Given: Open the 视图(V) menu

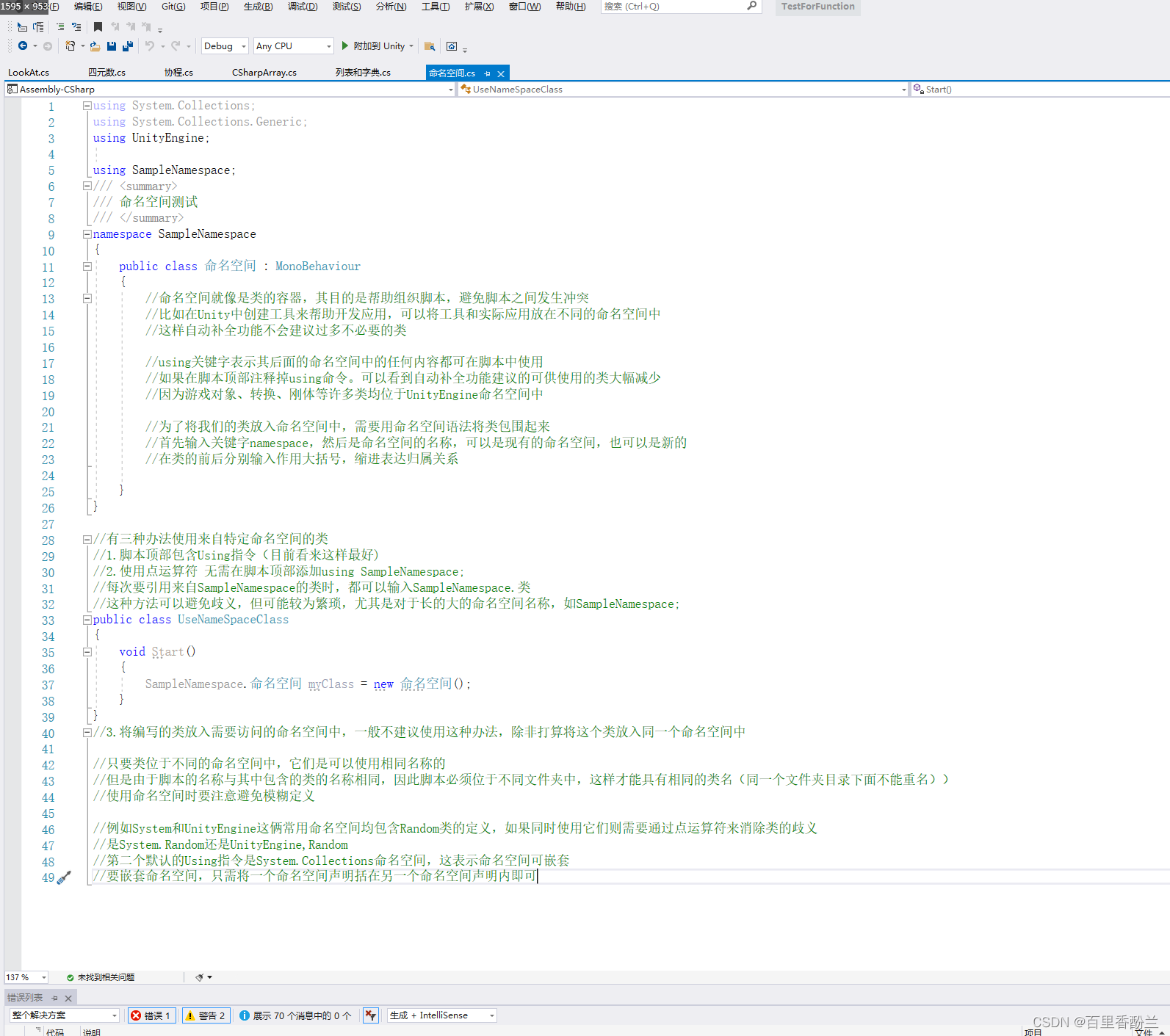Looking at the screenshot, I should [131, 6].
